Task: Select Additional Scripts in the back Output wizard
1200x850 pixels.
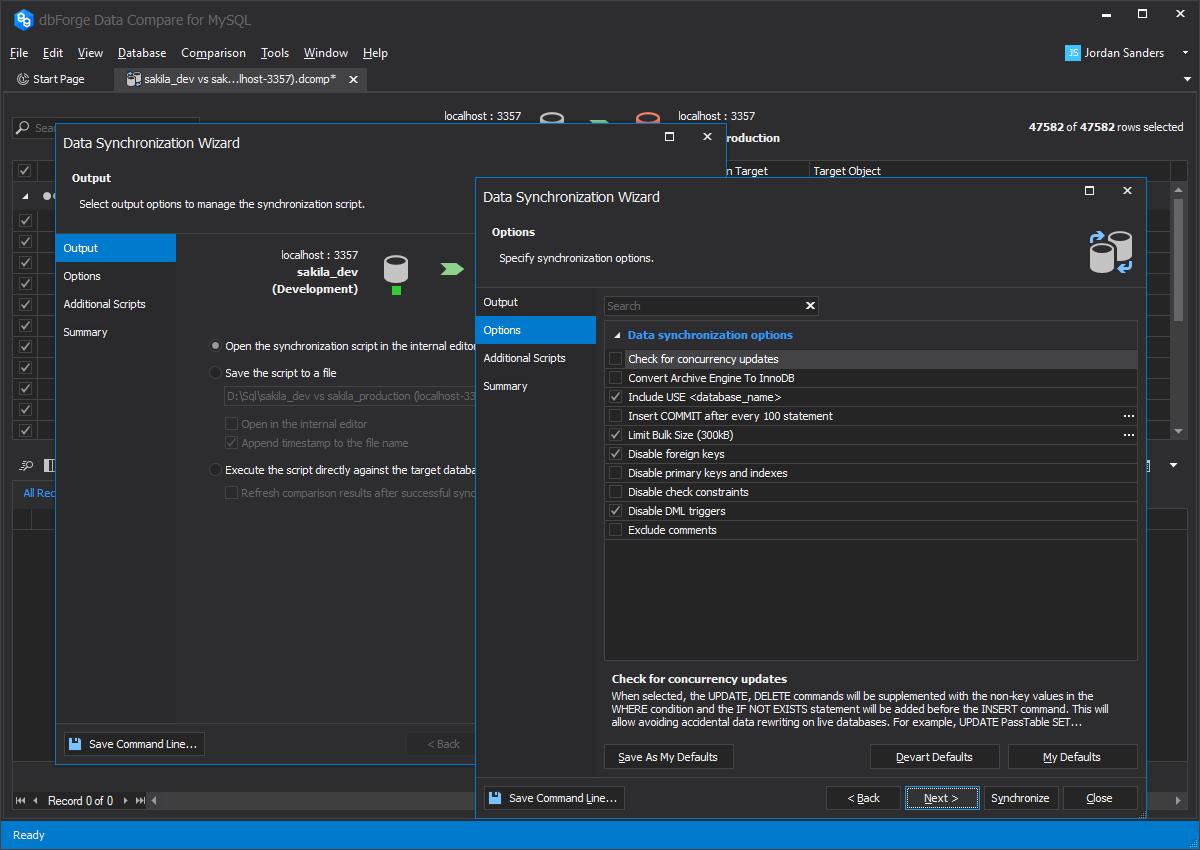Action: coord(116,304)
